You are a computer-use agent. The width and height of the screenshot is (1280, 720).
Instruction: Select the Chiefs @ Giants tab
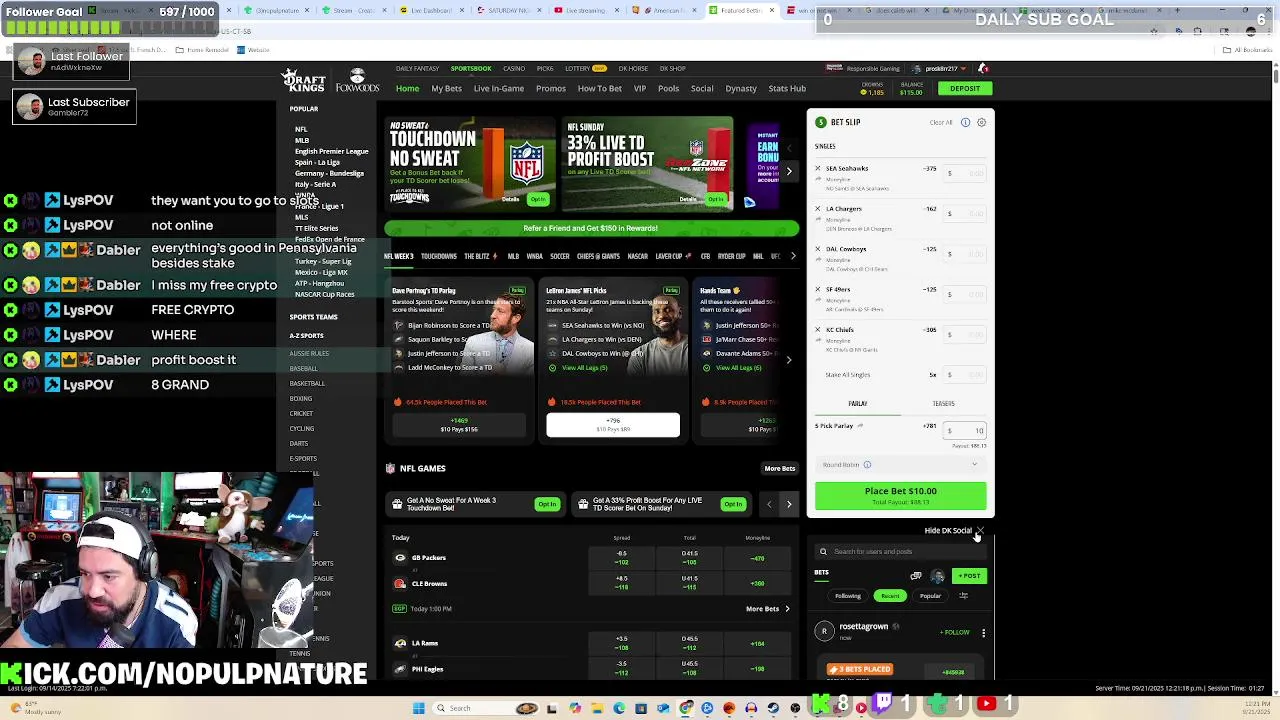tap(598, 256)
